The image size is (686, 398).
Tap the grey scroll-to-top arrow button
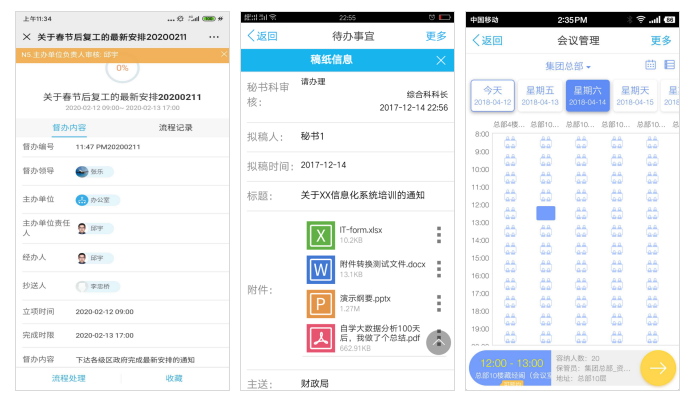(x=438, y=342)
